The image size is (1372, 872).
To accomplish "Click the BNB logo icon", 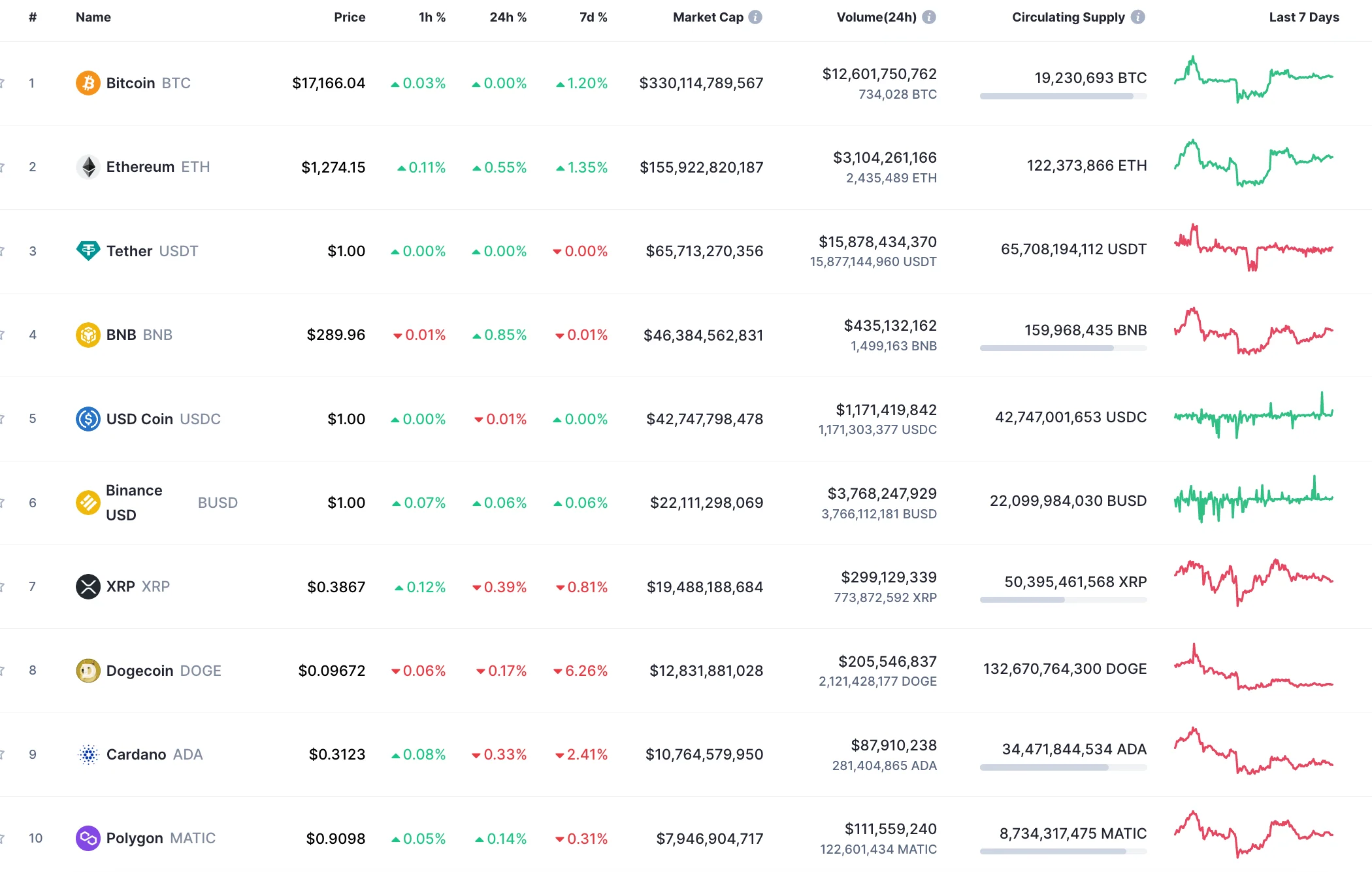I will pyautogui.click(x=87, y=335).
